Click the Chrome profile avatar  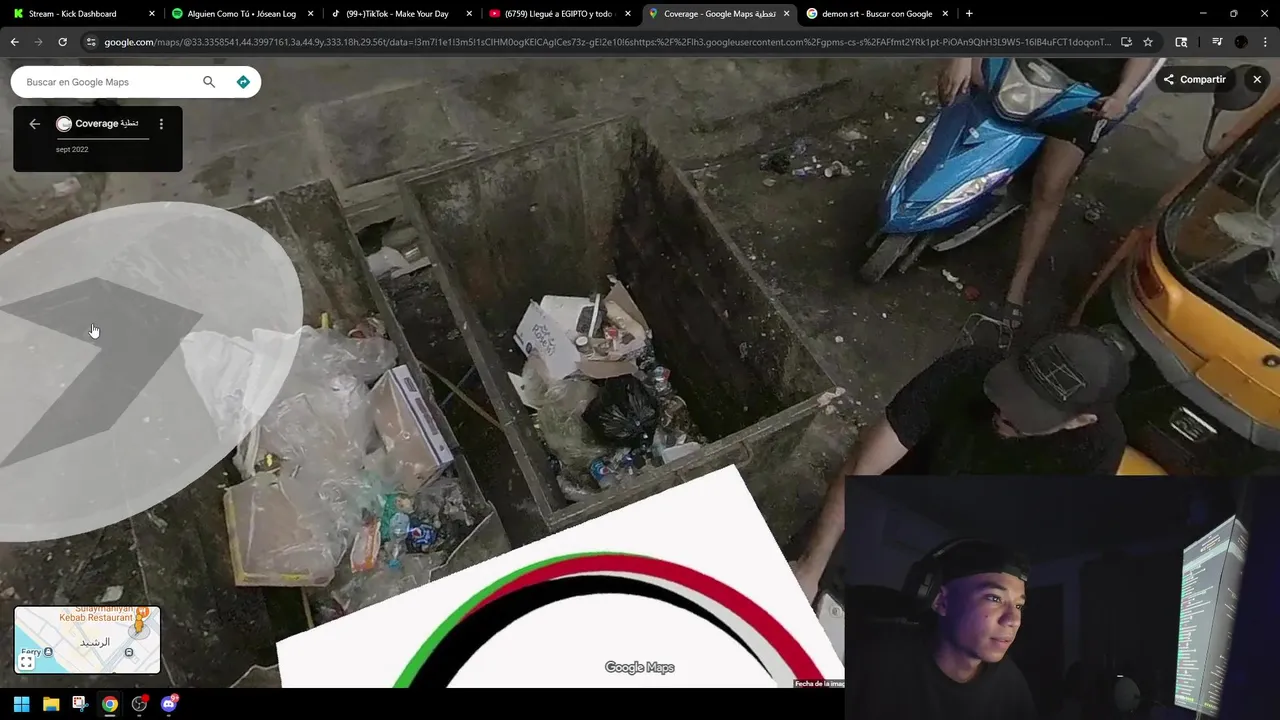coord(1241,42)
